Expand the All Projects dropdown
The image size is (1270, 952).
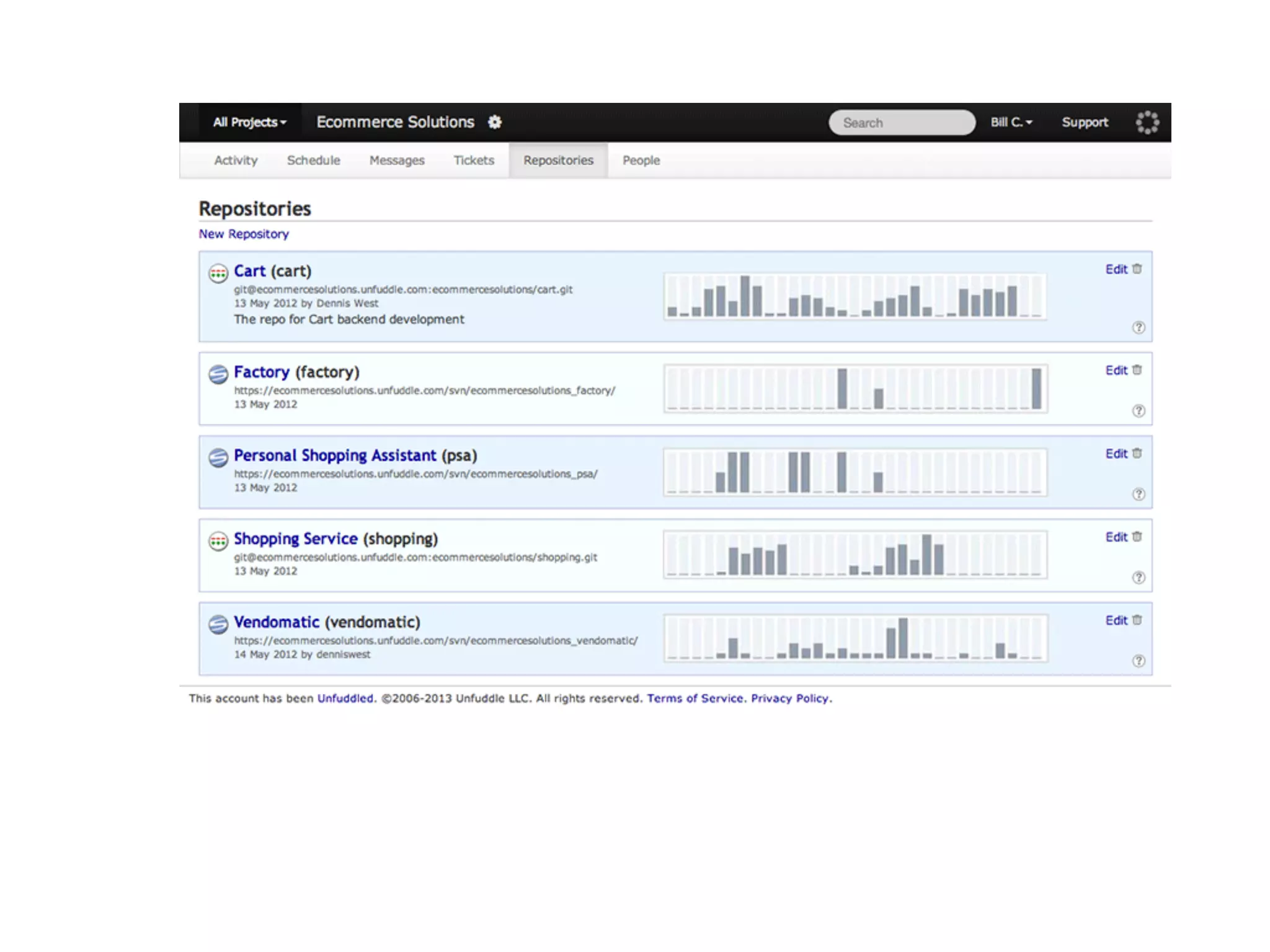[250, 122]
